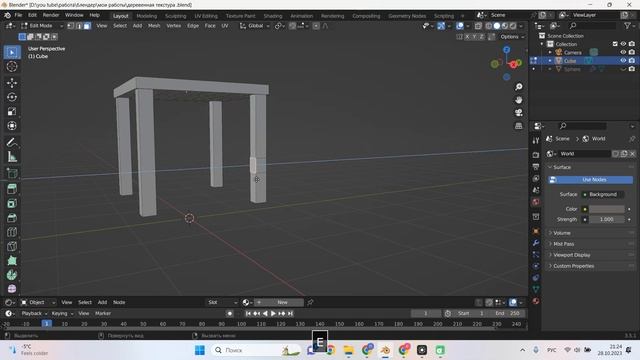Click New material button in shader editor
The width and height of the screenshot is (640, 360).
[279, 302]
